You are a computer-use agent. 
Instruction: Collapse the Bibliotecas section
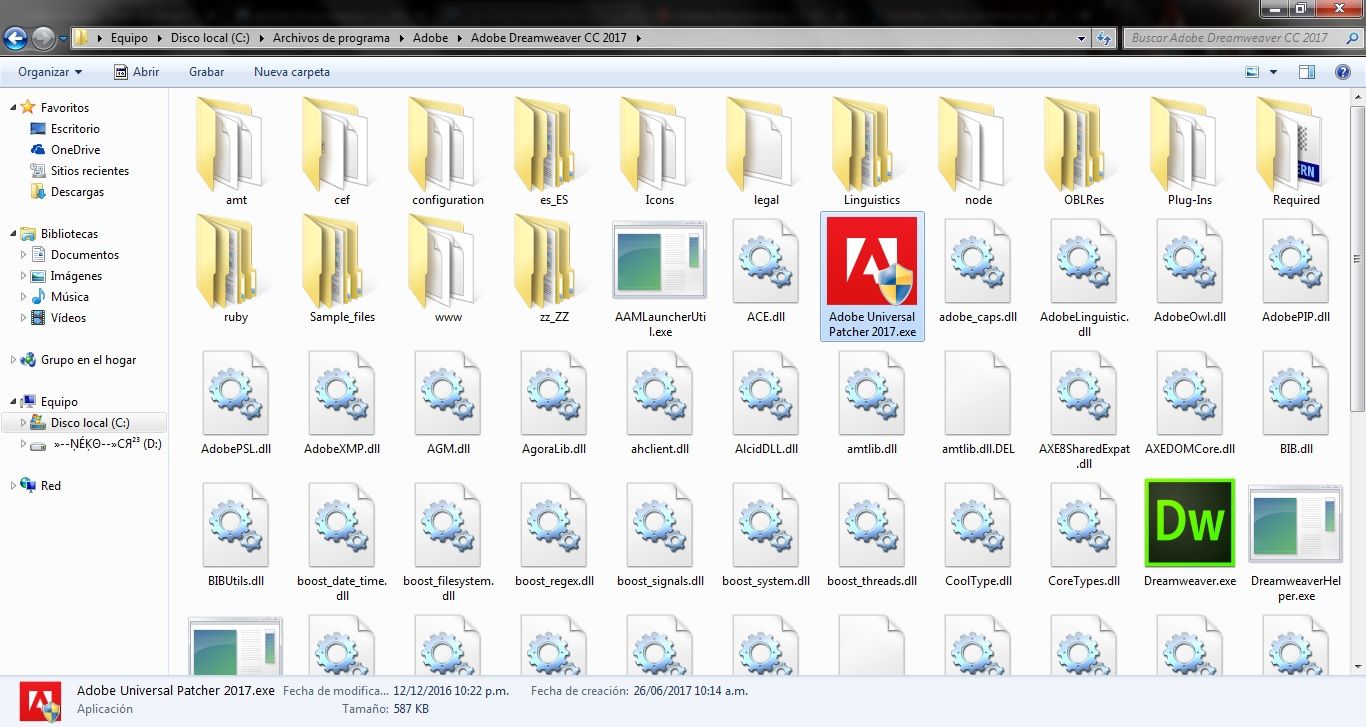click(12, 233)
